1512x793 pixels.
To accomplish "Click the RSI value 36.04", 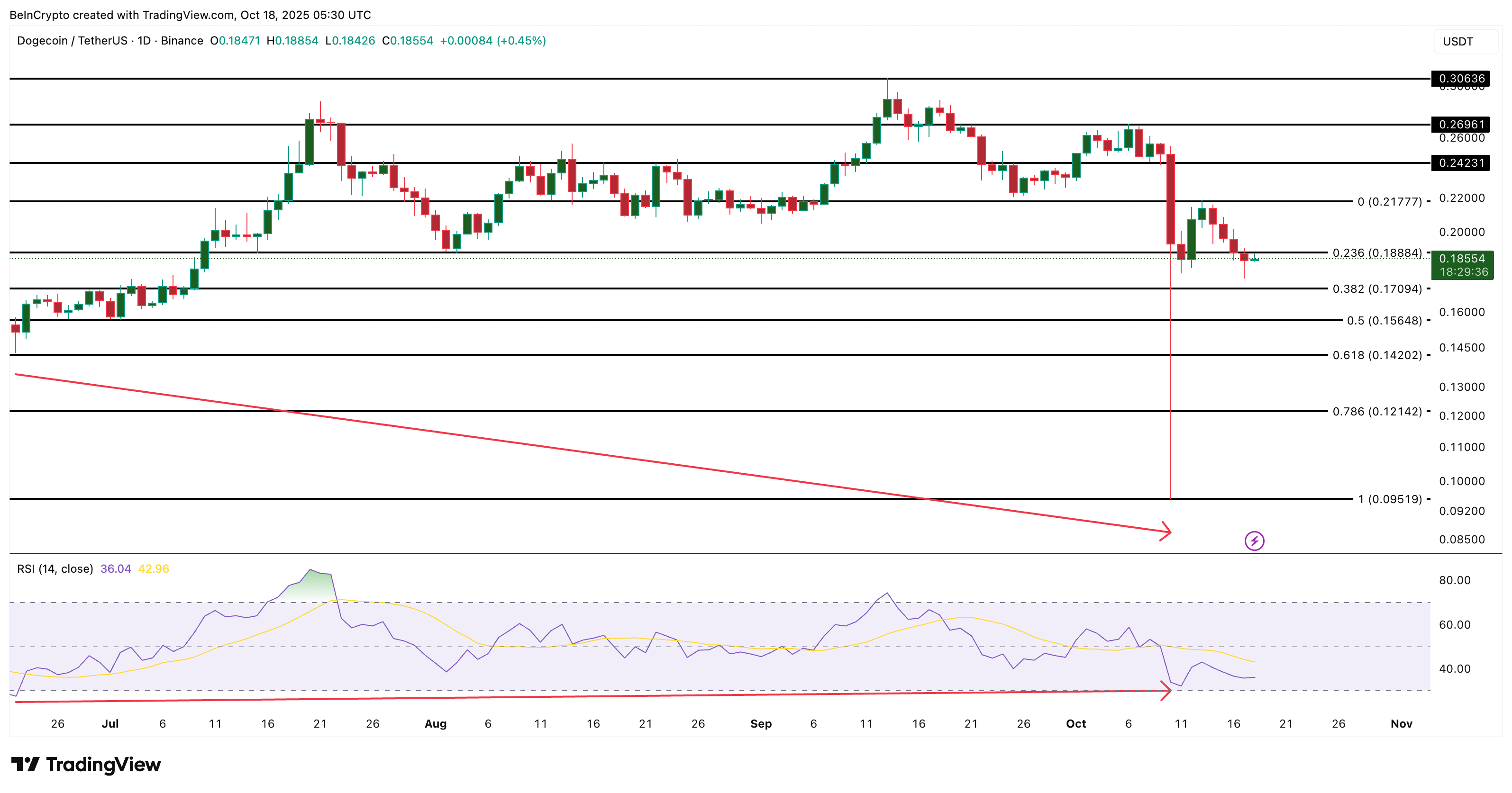I will (115, 568).
